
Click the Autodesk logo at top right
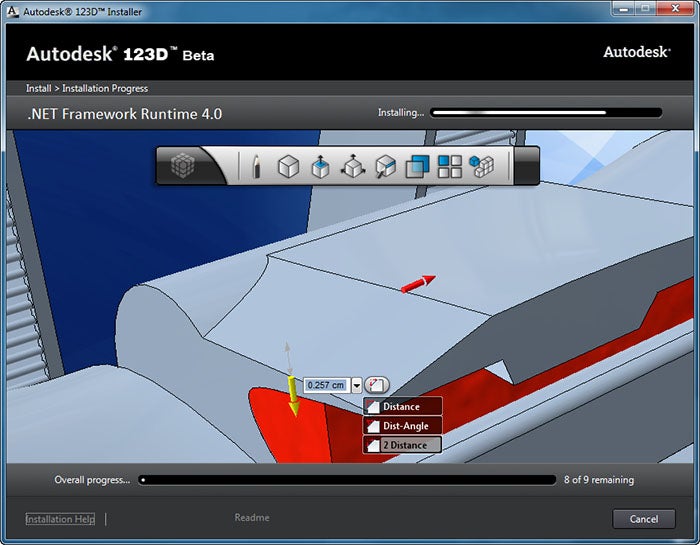(x=637, y=52)
